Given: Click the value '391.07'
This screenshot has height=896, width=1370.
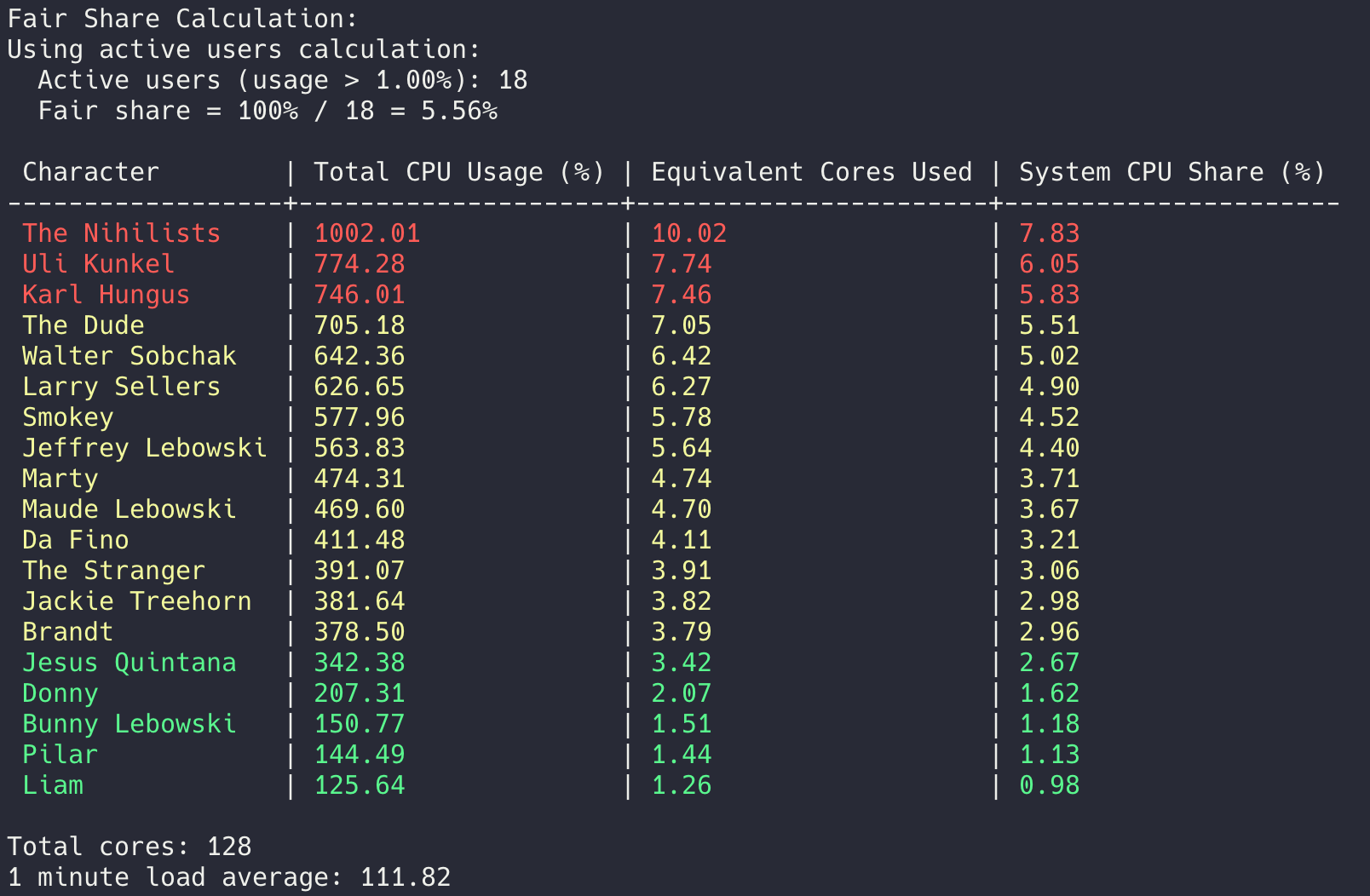Looking at the screenshot, I should (360, 571).
